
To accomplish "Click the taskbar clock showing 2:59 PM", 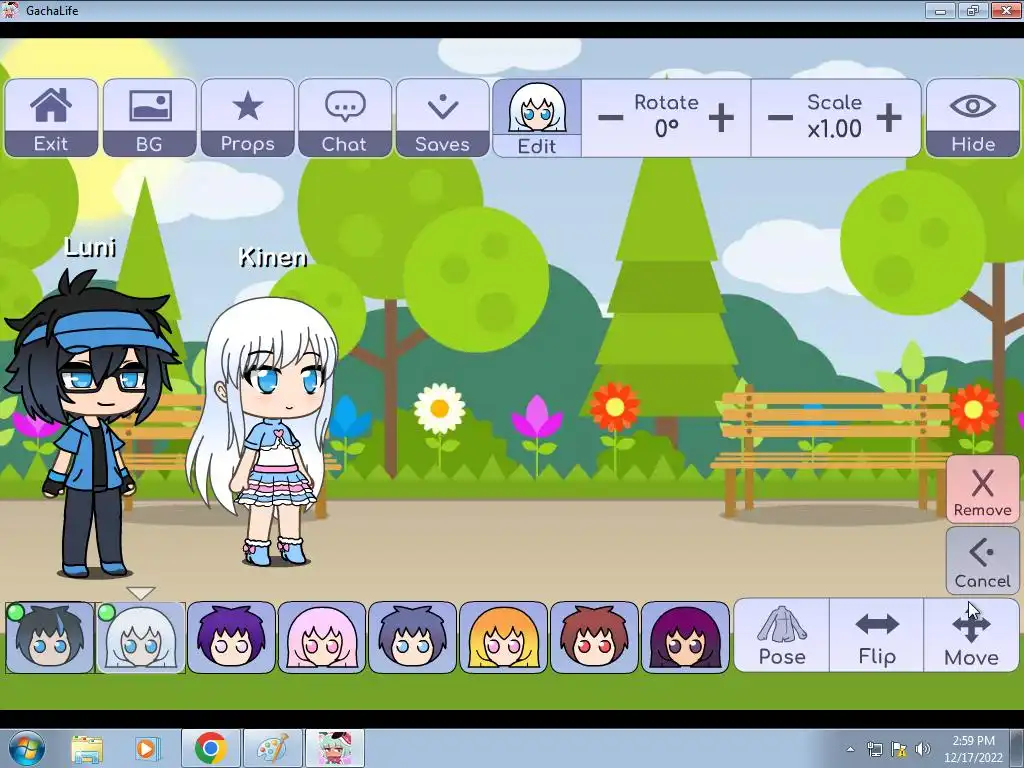I will tap(973, 749).
